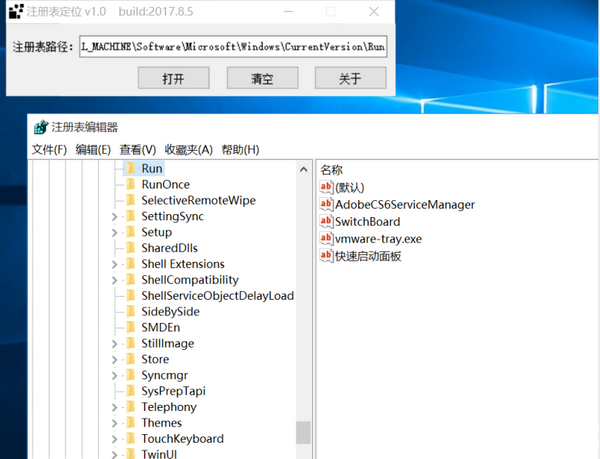
Task: Open the 关于 dialog button
Action: click(350, 78)
